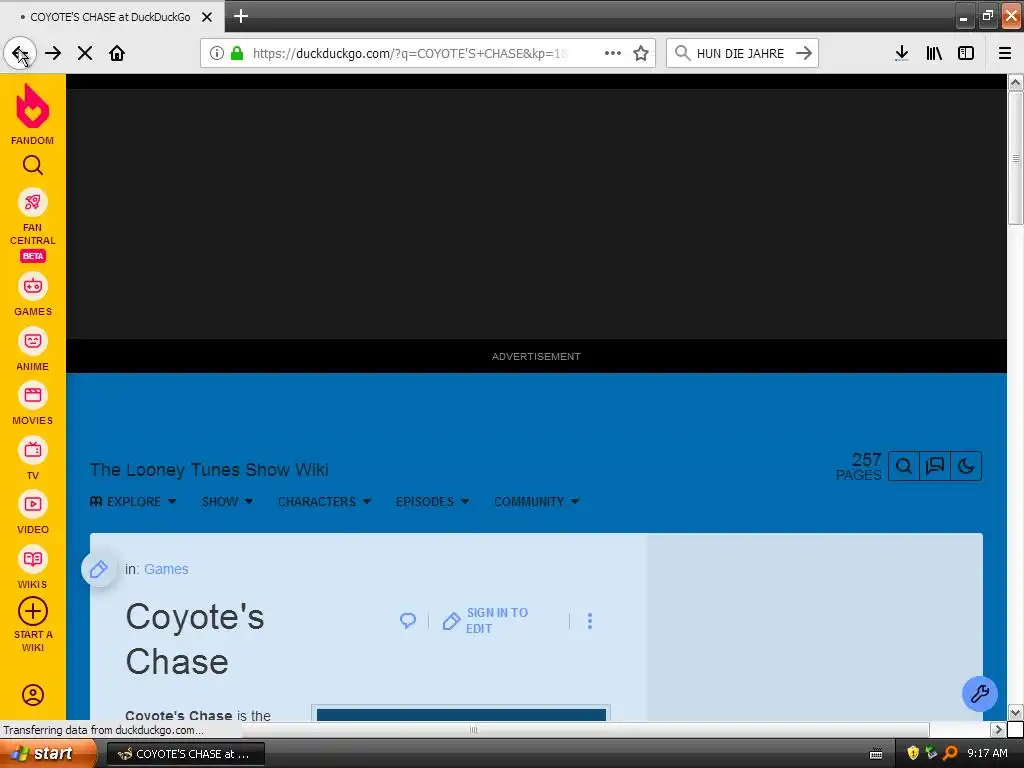Open page actions three-dot menu
Viewport: 1024px width, 768px height.
coord(613,54)
